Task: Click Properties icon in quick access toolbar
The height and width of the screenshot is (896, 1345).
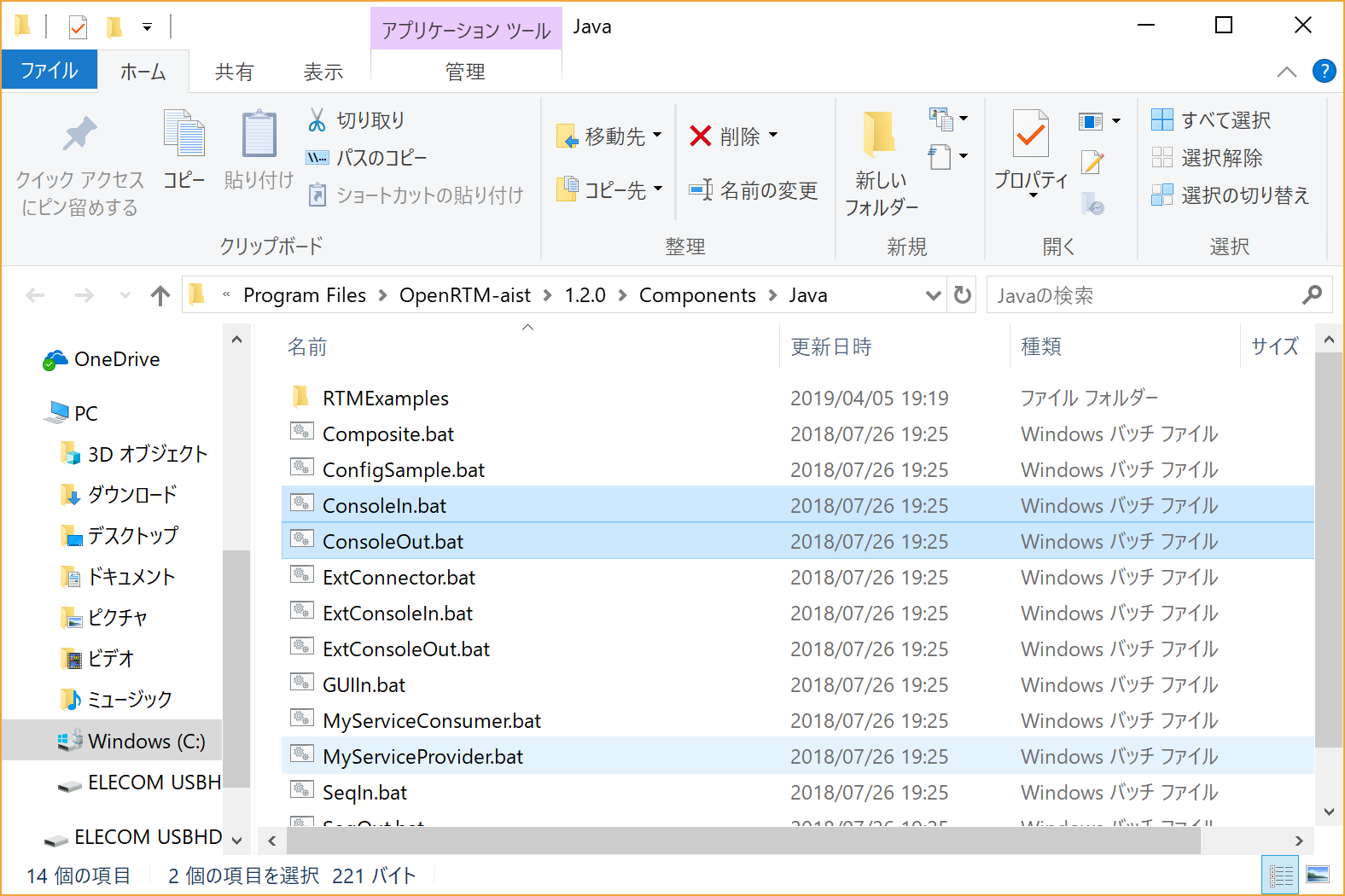Action: tap(78, 27)
